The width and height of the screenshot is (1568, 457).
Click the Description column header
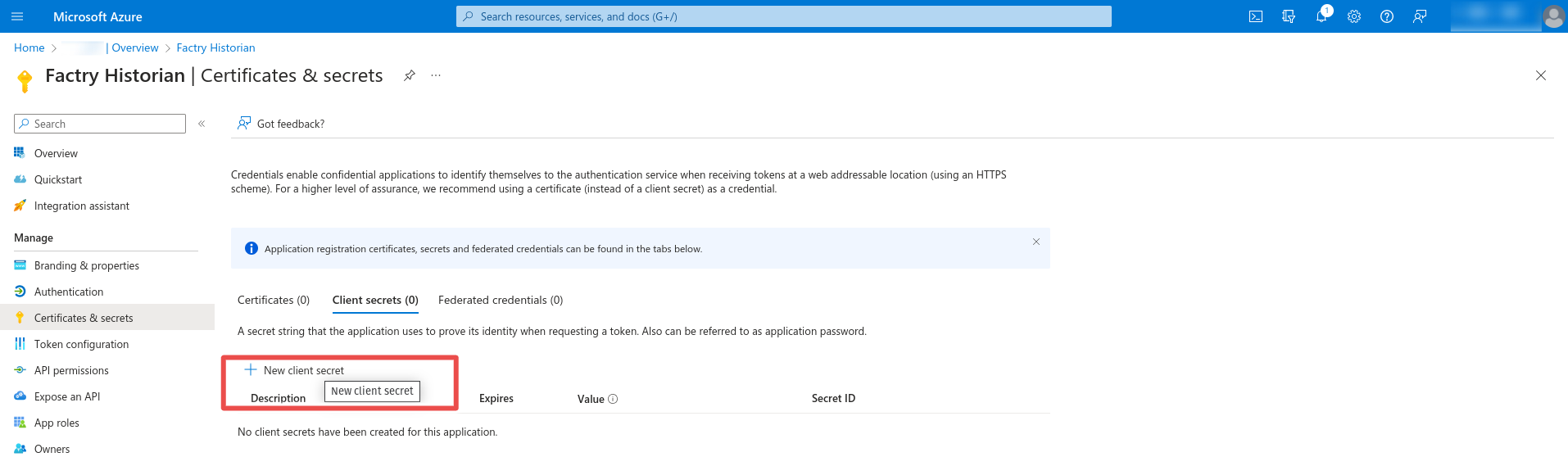[x=278, y=398]
